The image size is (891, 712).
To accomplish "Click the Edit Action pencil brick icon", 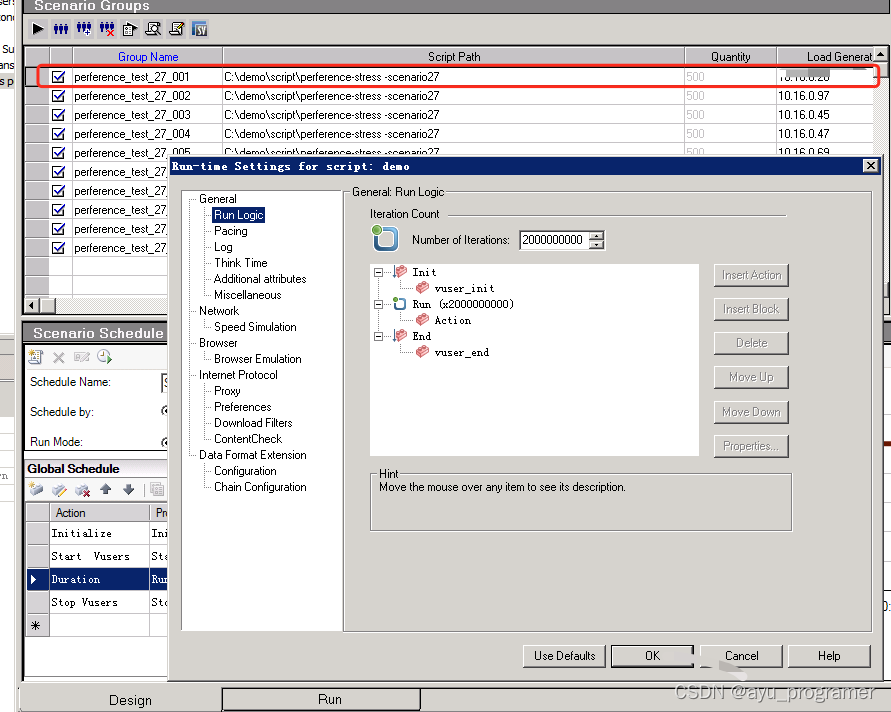I will tap(59, 489).
